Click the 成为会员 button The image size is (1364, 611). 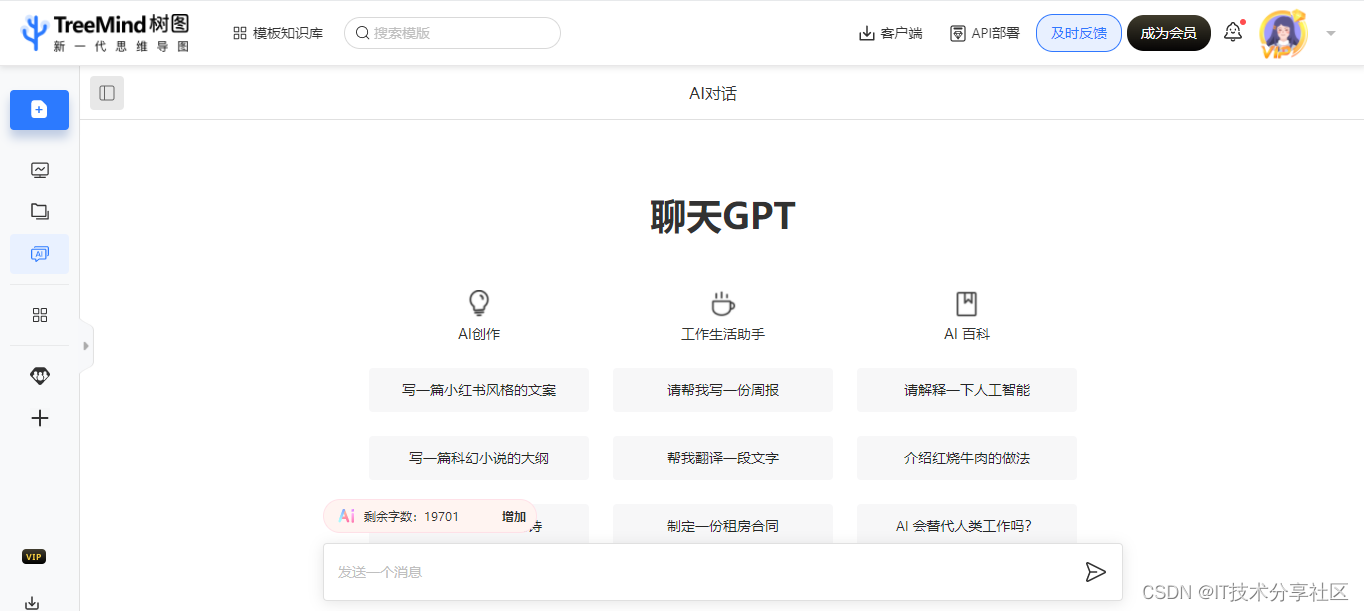1169,33
